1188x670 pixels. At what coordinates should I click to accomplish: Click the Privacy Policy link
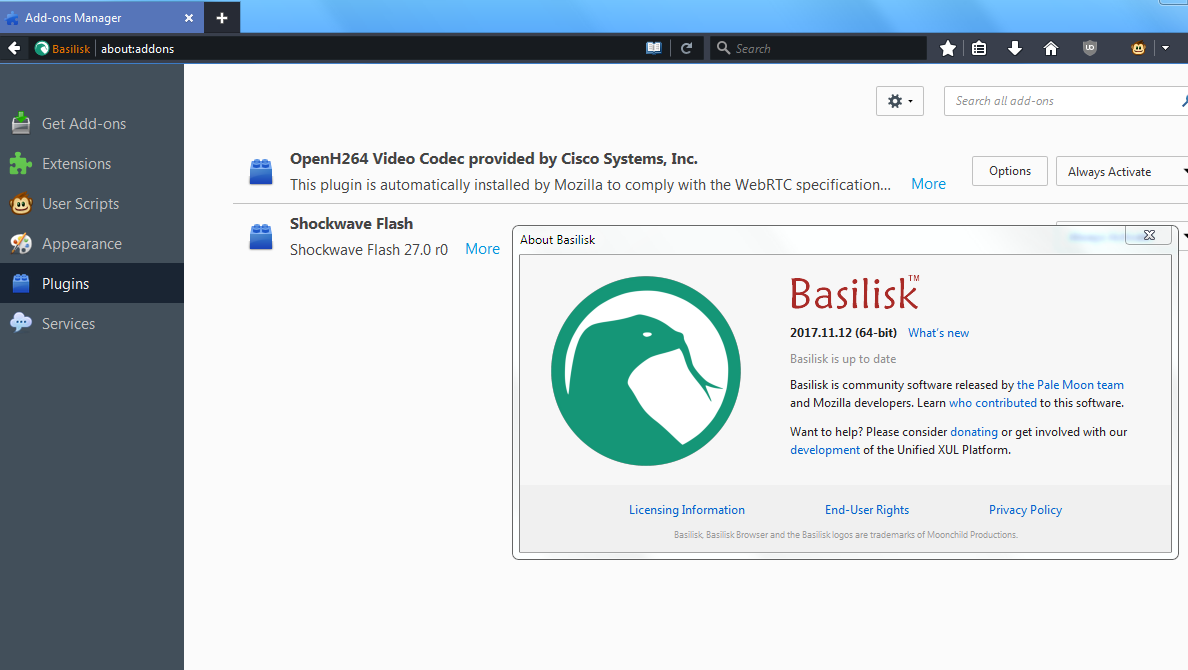pos(1025,510)
